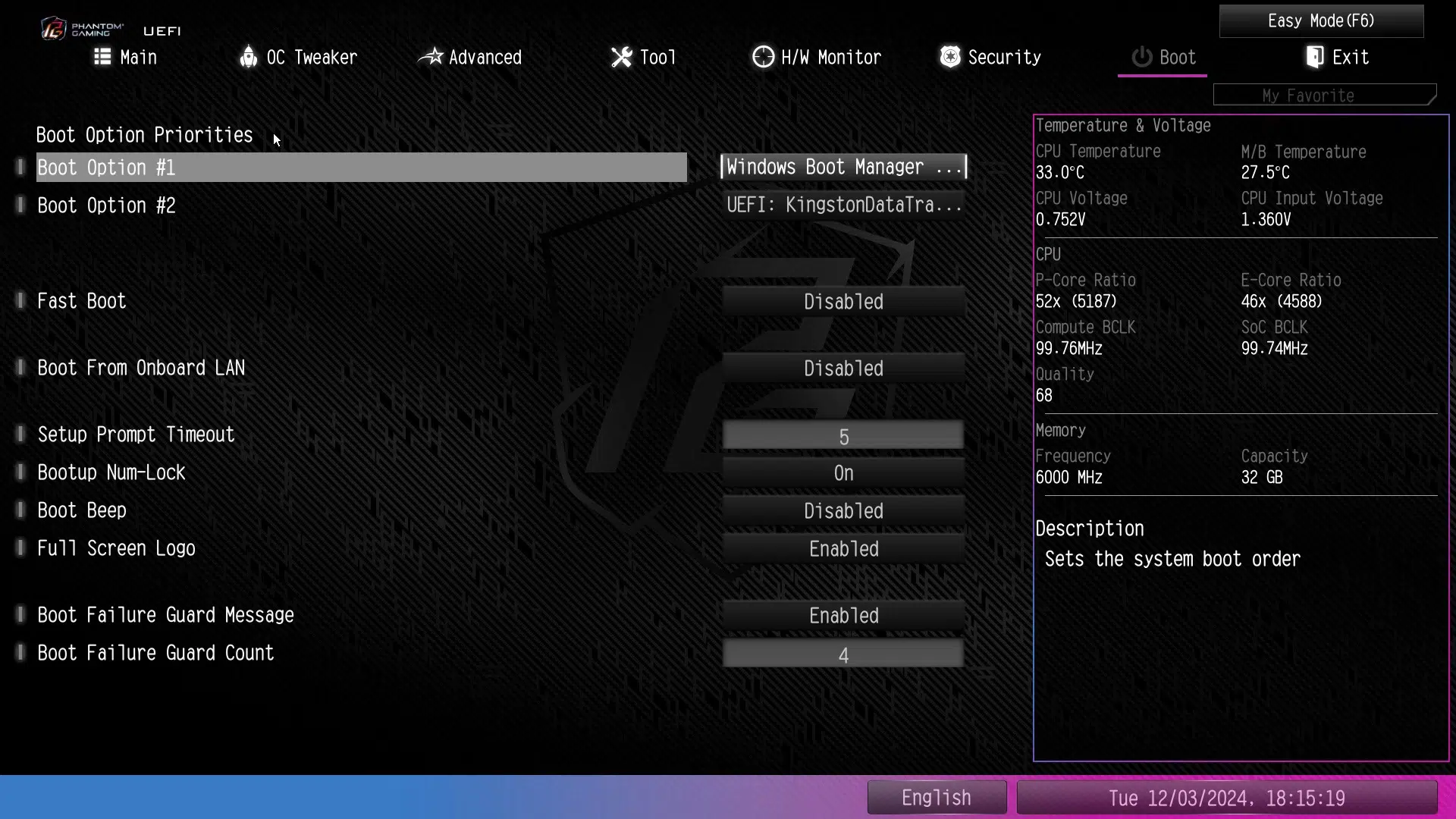This screenshot has width=1456, height=819.
Task: Change Fast Boot Disabled setting
Action: tap(843, 301)
